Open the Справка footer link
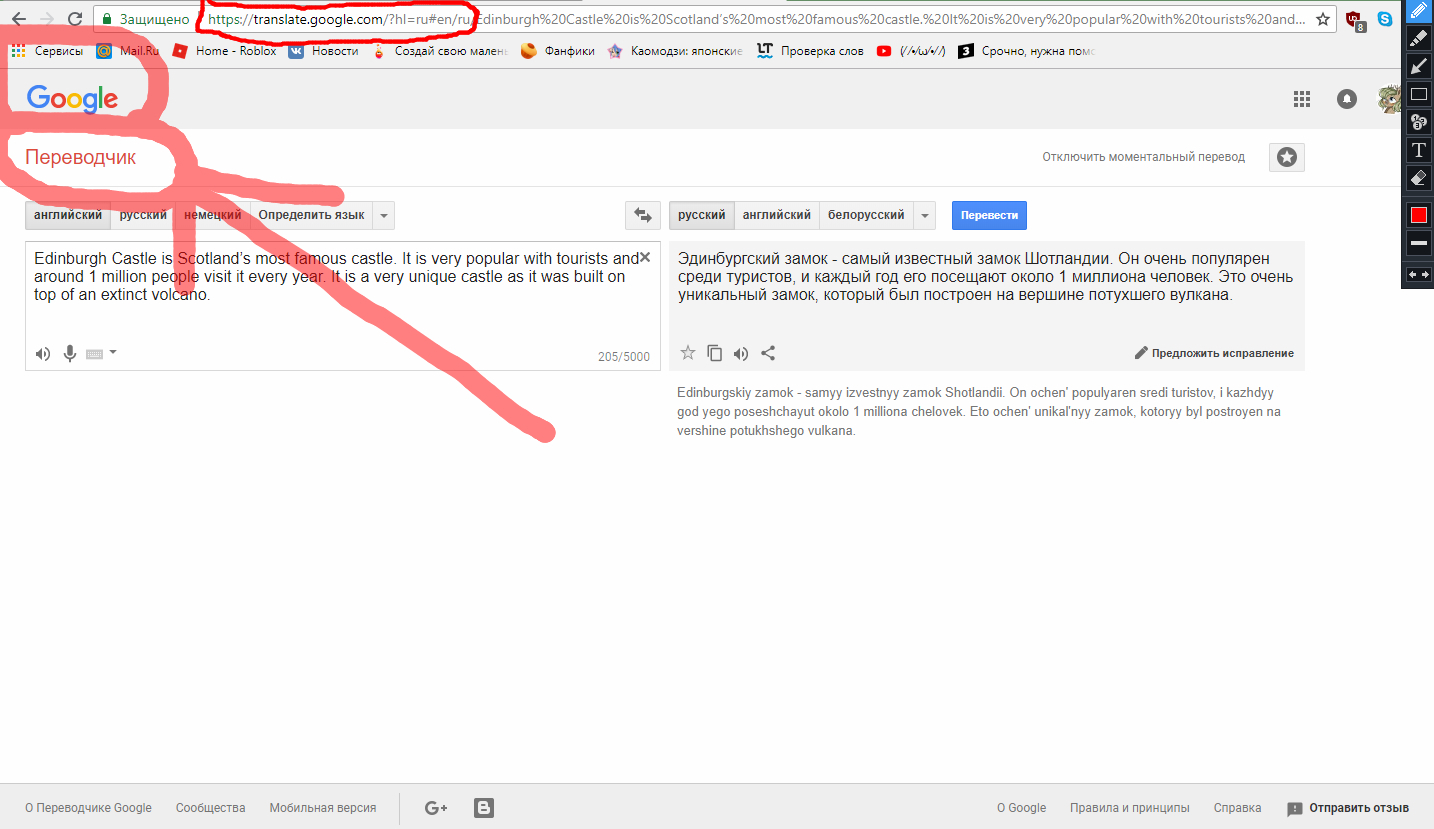The width and height of the screenshot is (1434, 829). (1237, 808)
